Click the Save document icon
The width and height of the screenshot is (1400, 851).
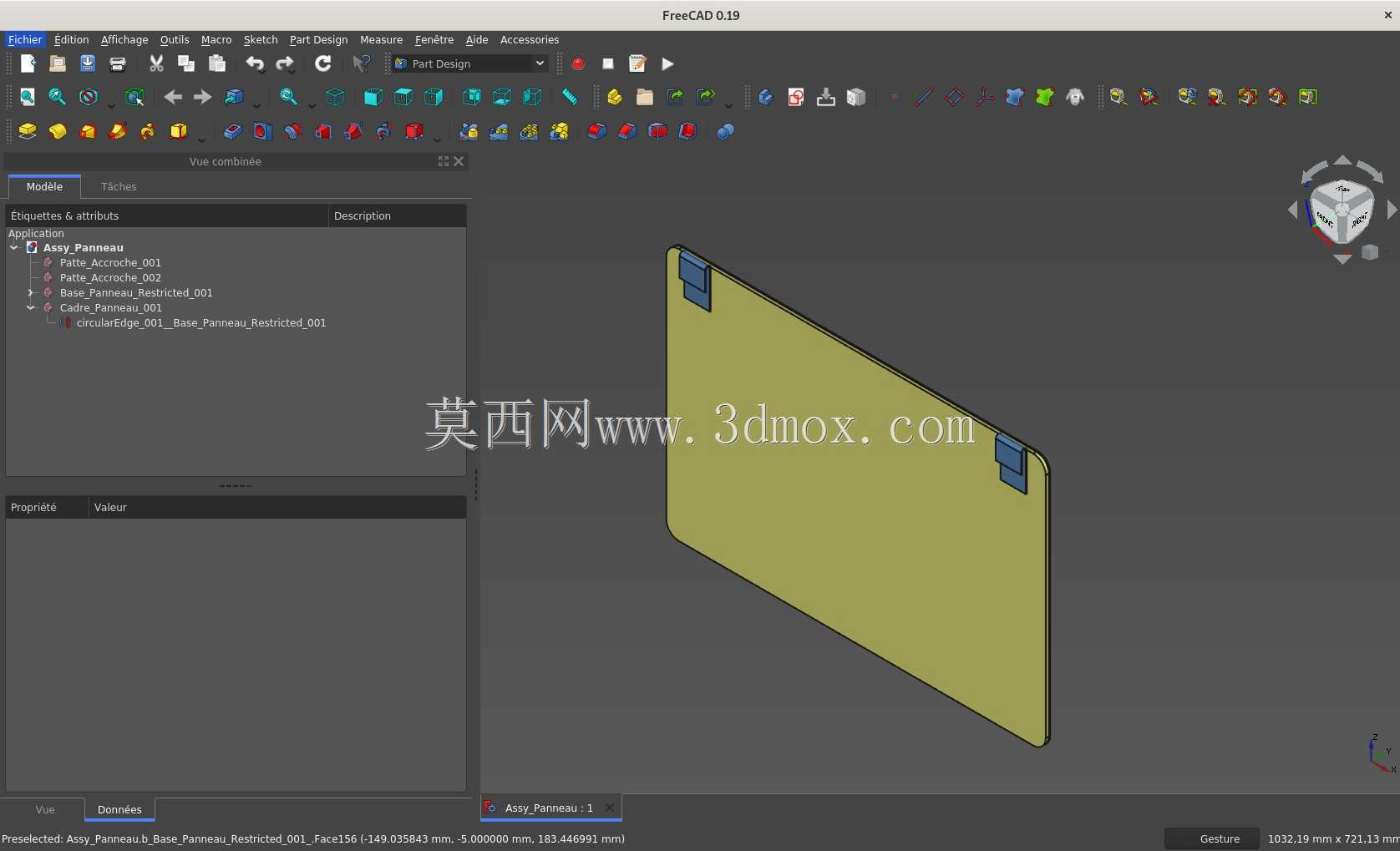pyautogui.click(x=88, y=63)
